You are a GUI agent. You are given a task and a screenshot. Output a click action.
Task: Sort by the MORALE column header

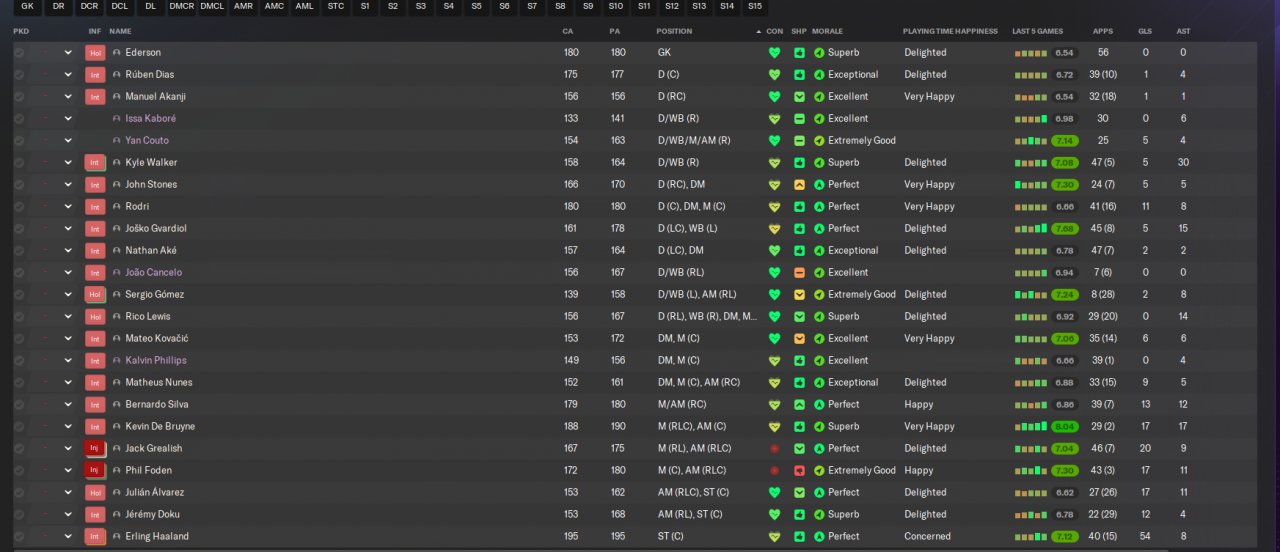tap(827, 31)
